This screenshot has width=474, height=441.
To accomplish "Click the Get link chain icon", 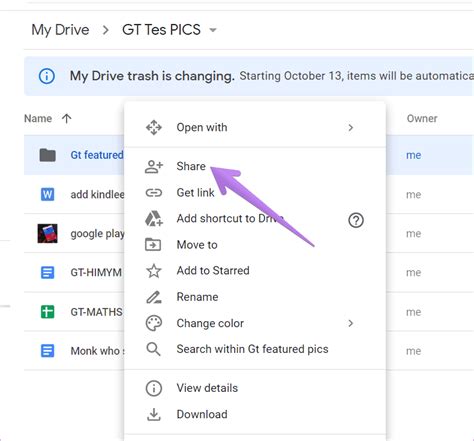I will [154, 193].
